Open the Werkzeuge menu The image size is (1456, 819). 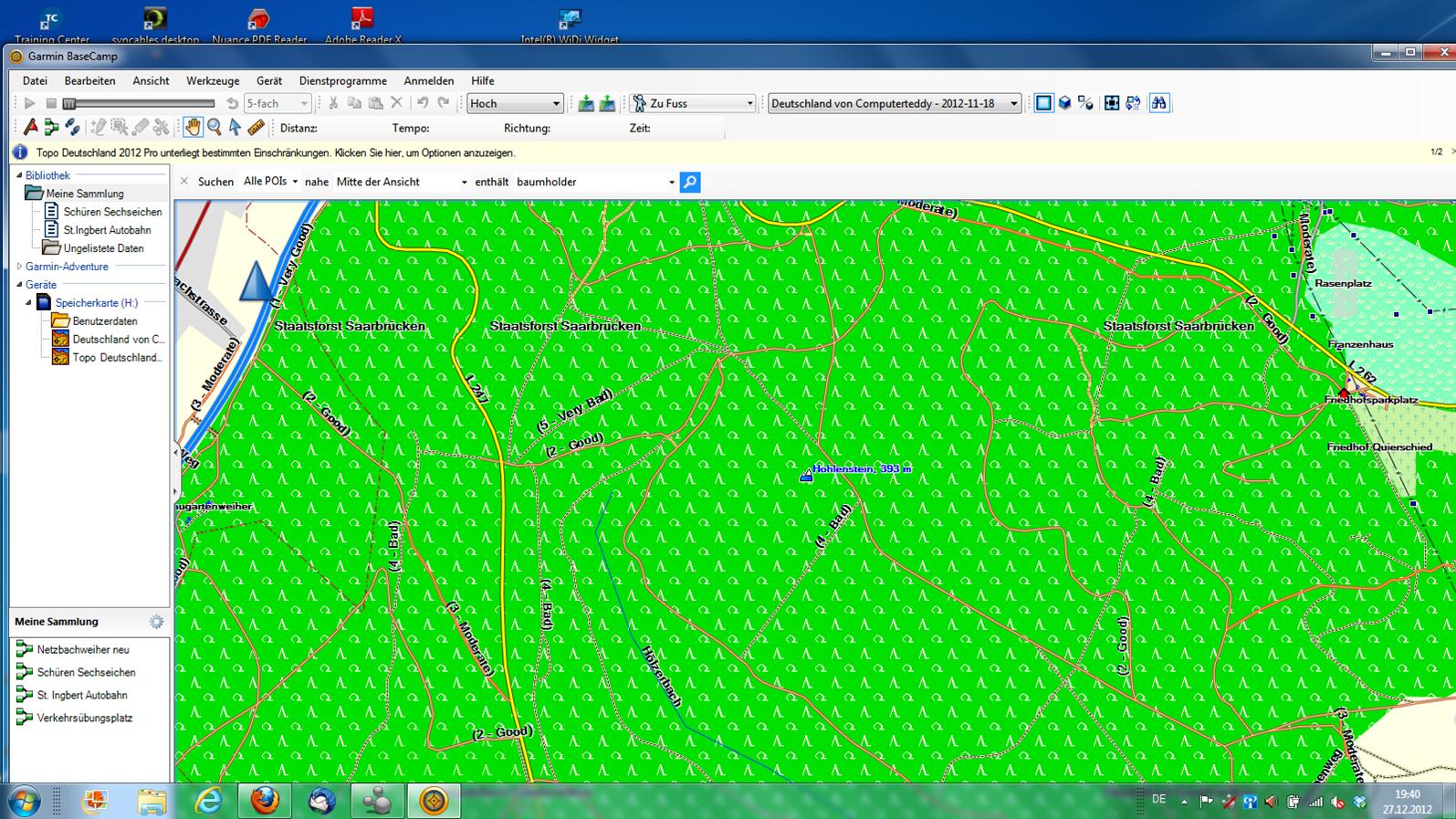(x=213, y=80)
